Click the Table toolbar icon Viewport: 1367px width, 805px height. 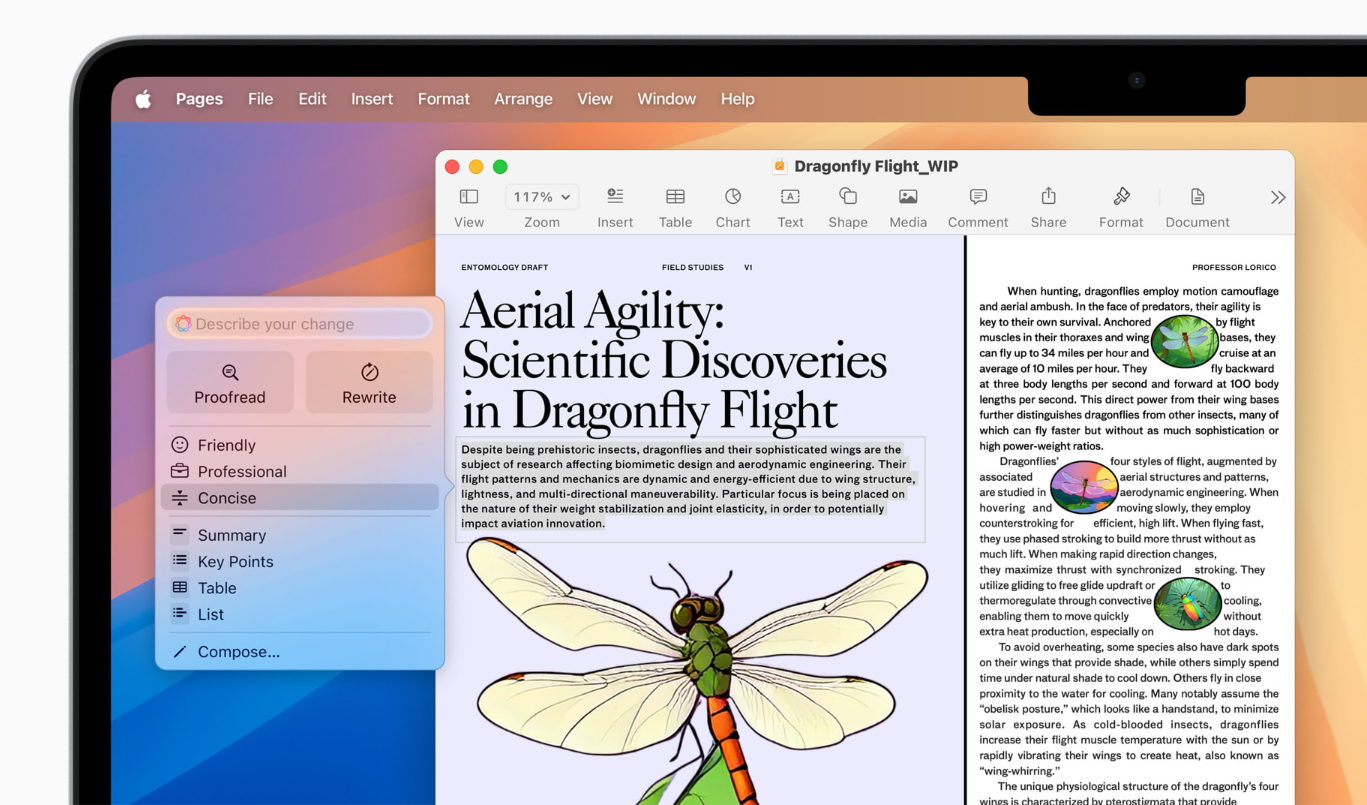676,197
